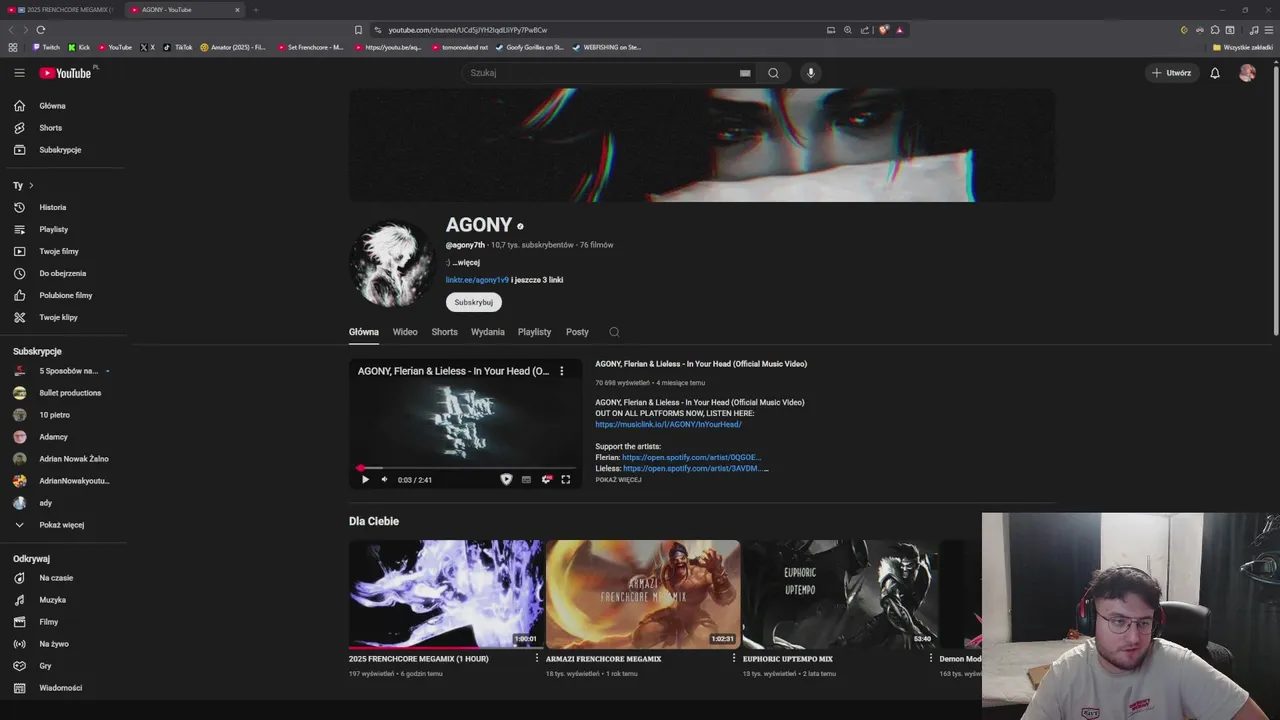This screenshot has width=1280, height=720.
Task: Switch to the Playlisty channel tab
Action: (x=535, y=332)
